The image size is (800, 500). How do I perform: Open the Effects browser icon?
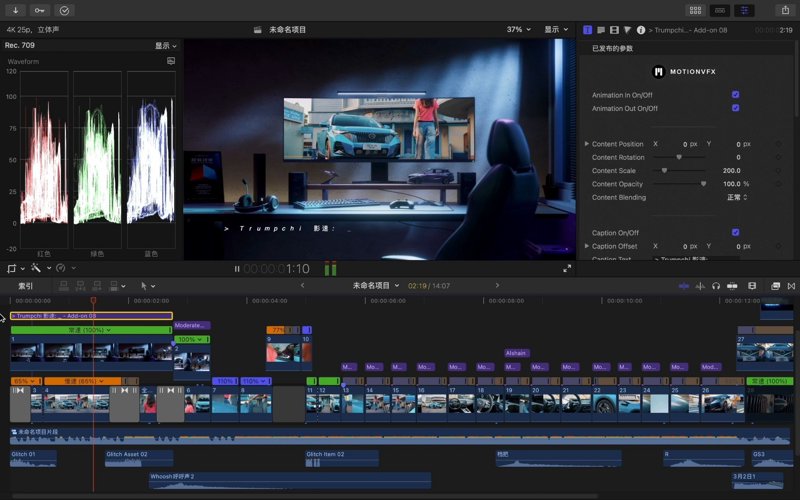click(x=776, y=286)
